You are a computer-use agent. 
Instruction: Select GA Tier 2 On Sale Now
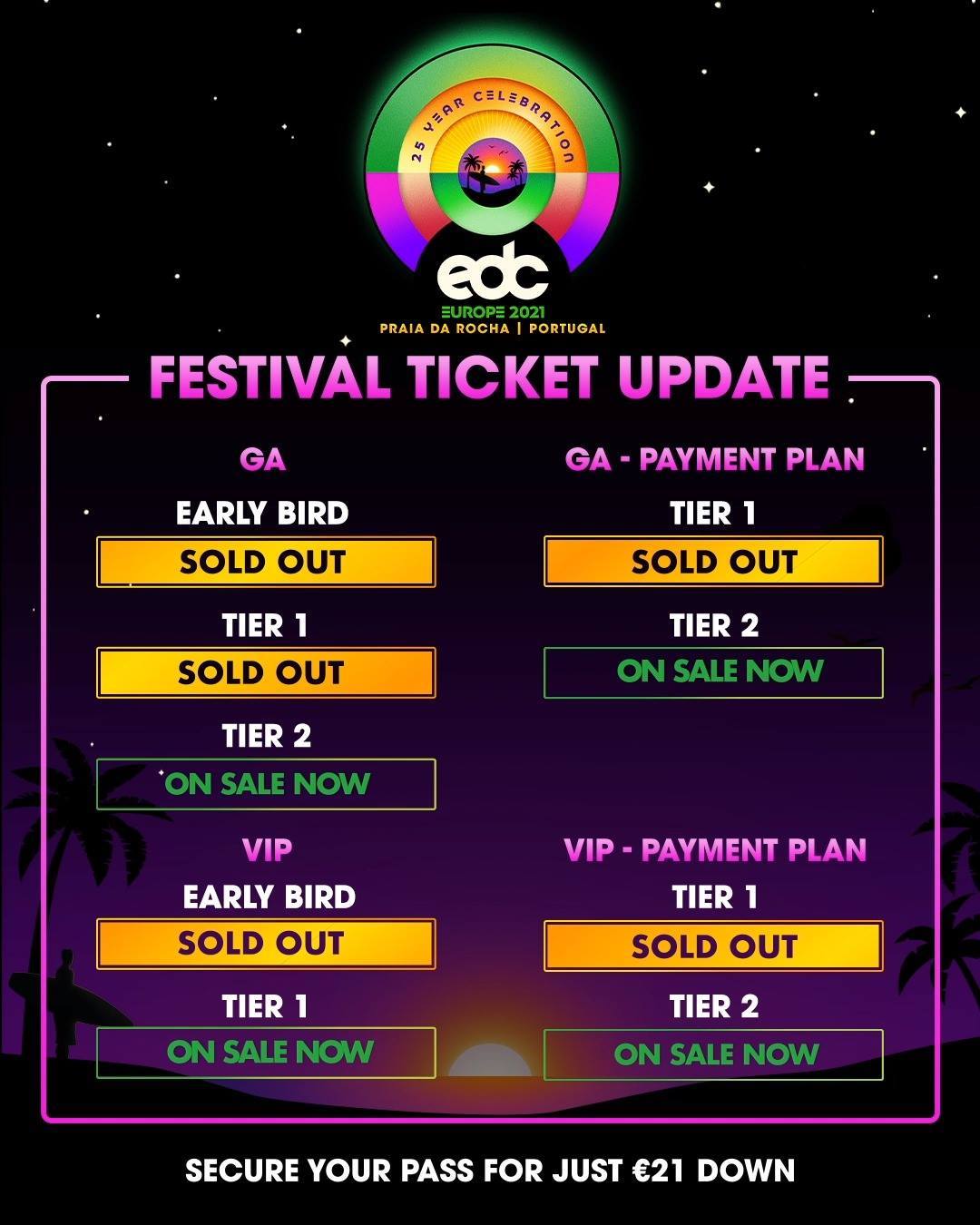point(266,784)
